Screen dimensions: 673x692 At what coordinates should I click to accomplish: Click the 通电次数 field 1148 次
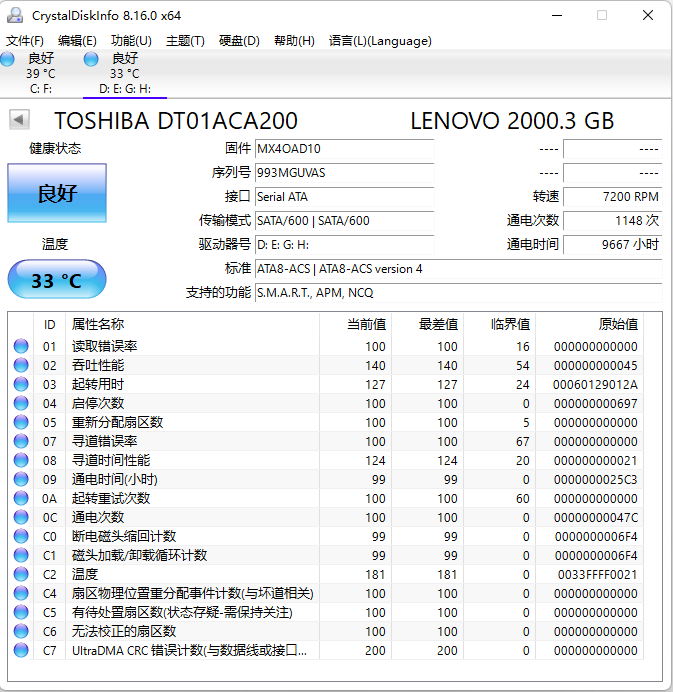click(x=613, y=220)
